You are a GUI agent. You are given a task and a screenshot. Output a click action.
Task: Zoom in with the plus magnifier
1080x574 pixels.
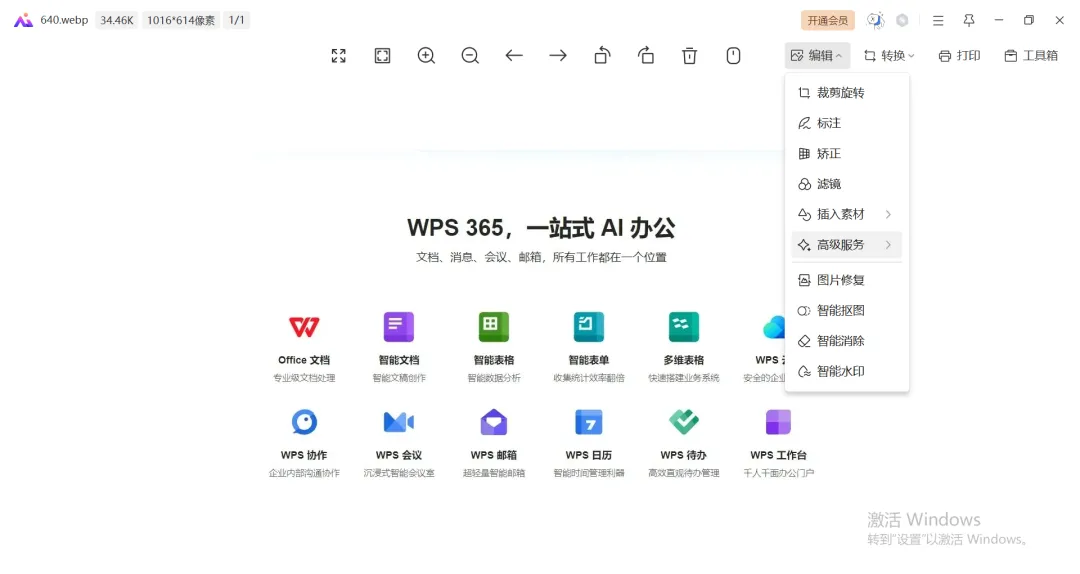(426, 56)
